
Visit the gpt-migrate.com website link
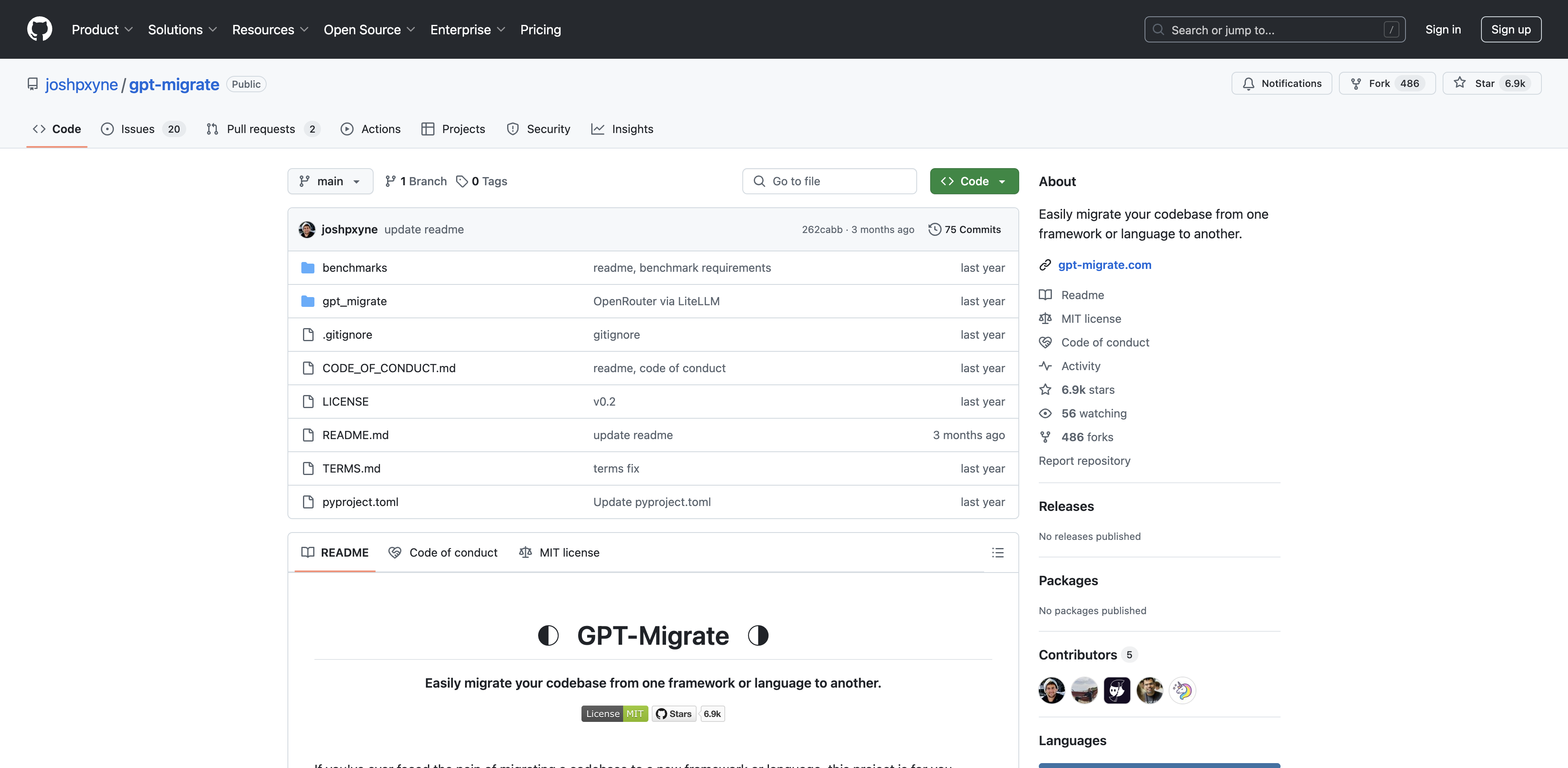(x=1104, y=264)
